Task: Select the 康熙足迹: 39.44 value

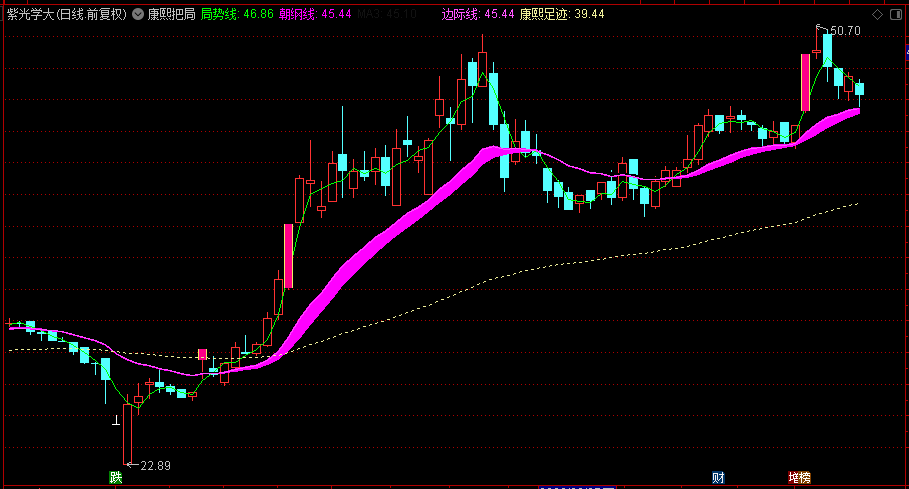Action: click(562, 14)
